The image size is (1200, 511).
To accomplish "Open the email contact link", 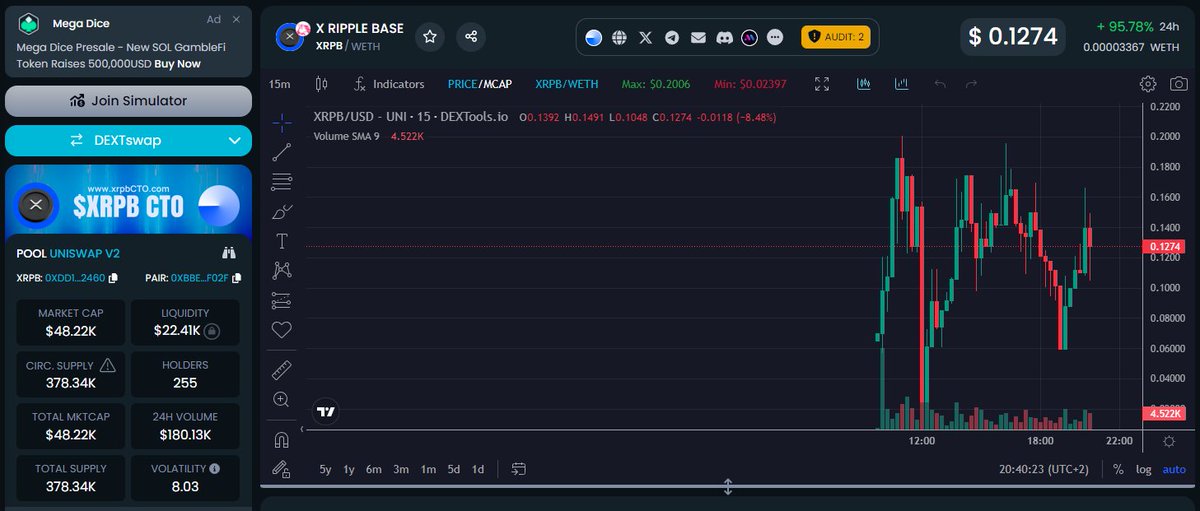I will coord(697,37).
